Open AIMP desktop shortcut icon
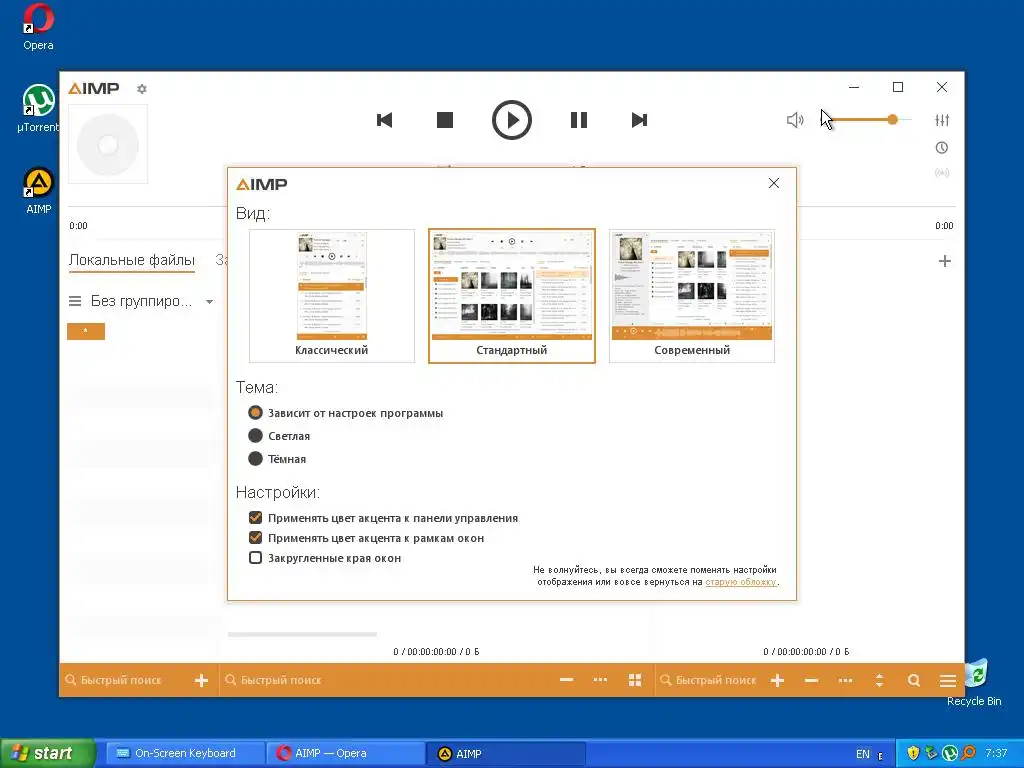This screenshot has height=768, width=1024. point(39,190)
